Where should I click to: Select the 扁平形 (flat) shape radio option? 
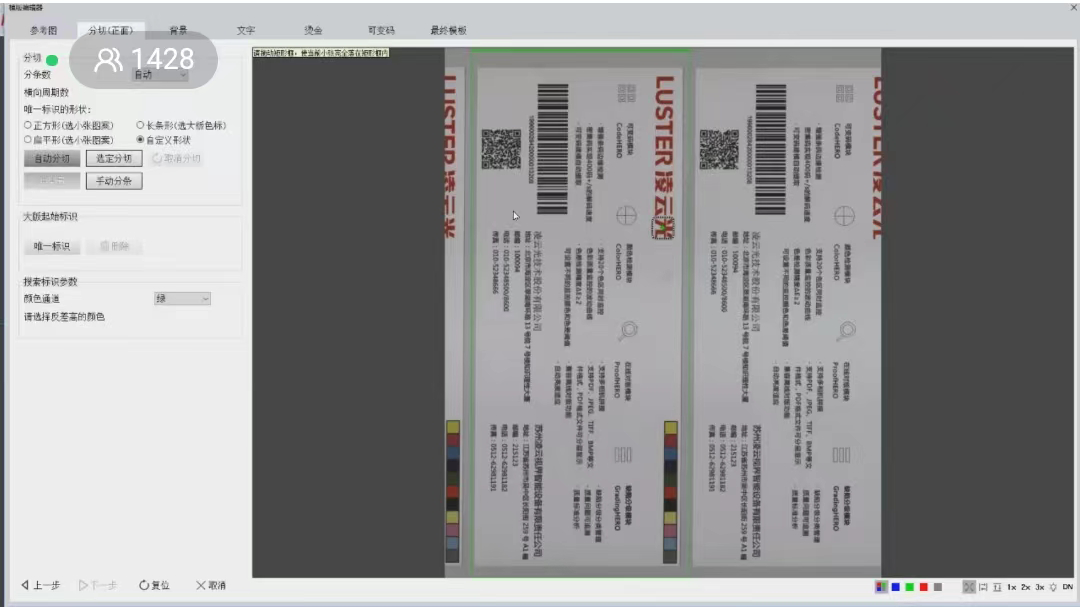tap(28, 140)
